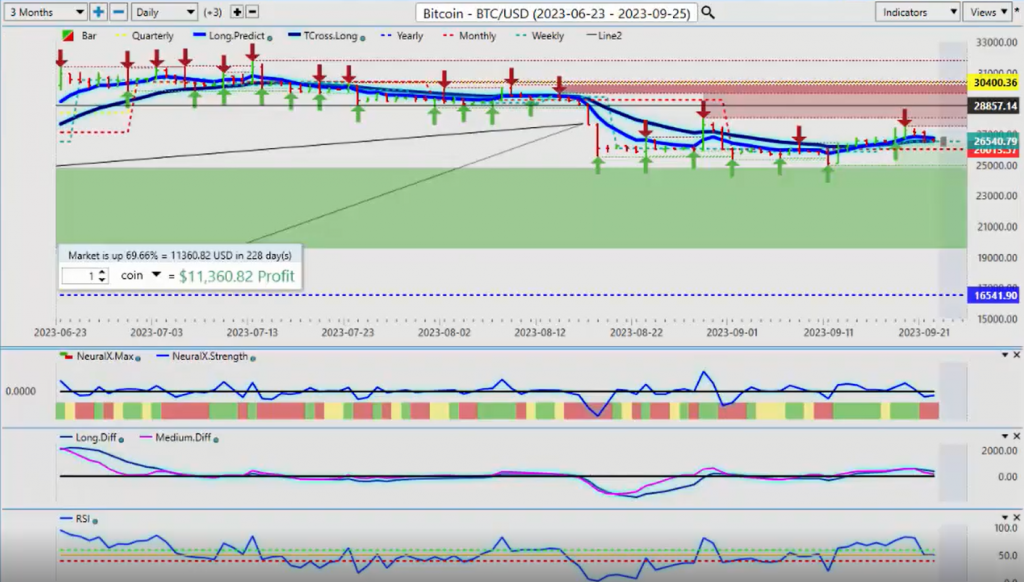1024x582 pixels.
Task: Click the 2023-08-22 date axis label
Action: (636, 332)
